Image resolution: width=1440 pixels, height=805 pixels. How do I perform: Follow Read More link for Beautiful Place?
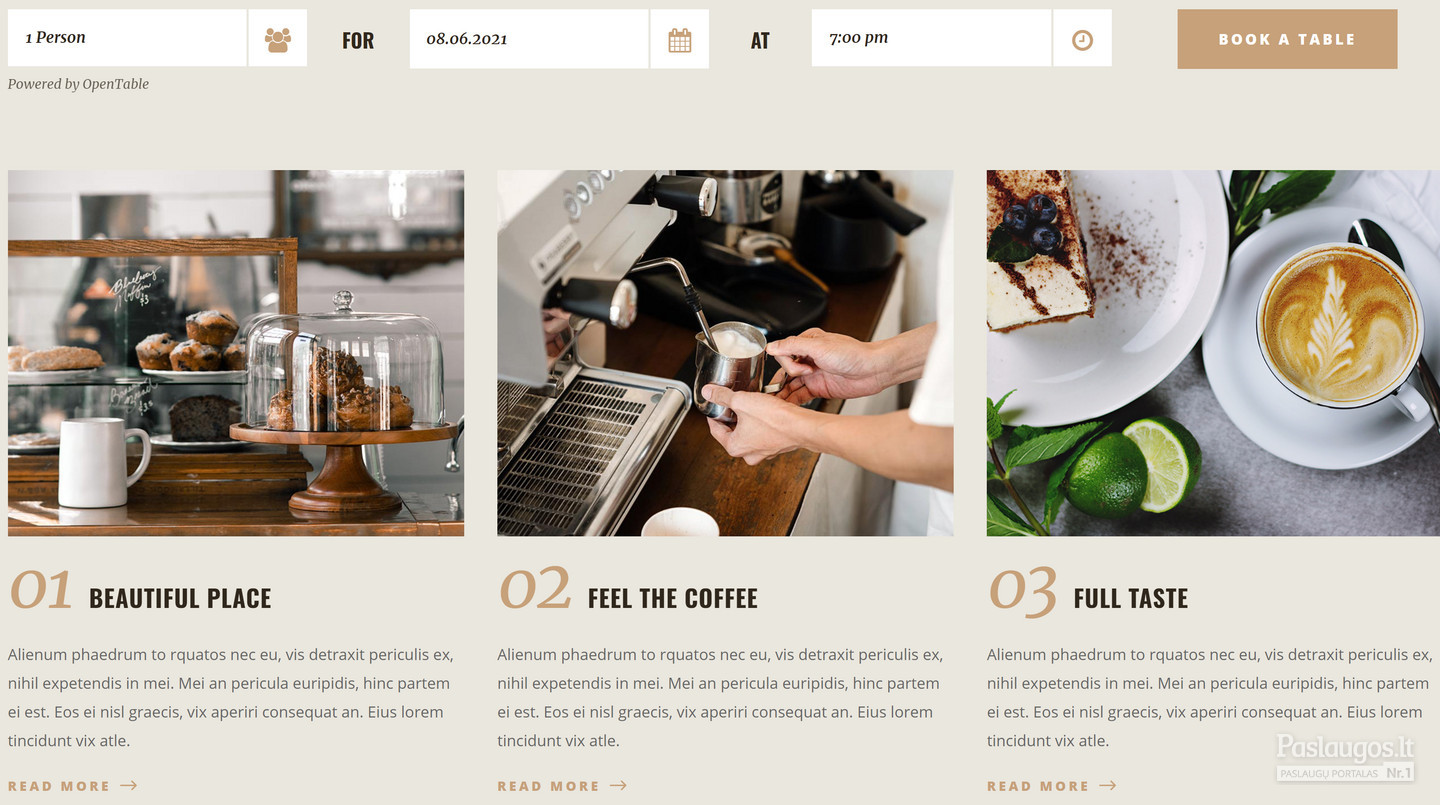[59, 786]
